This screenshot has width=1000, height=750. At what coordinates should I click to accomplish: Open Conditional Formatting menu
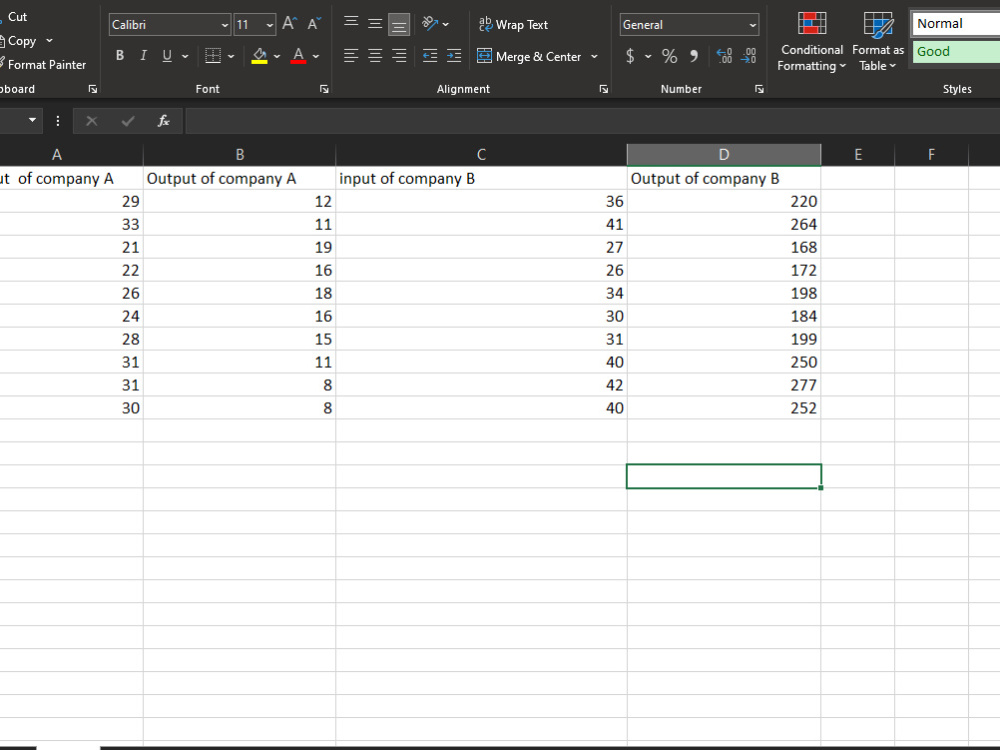812,41
